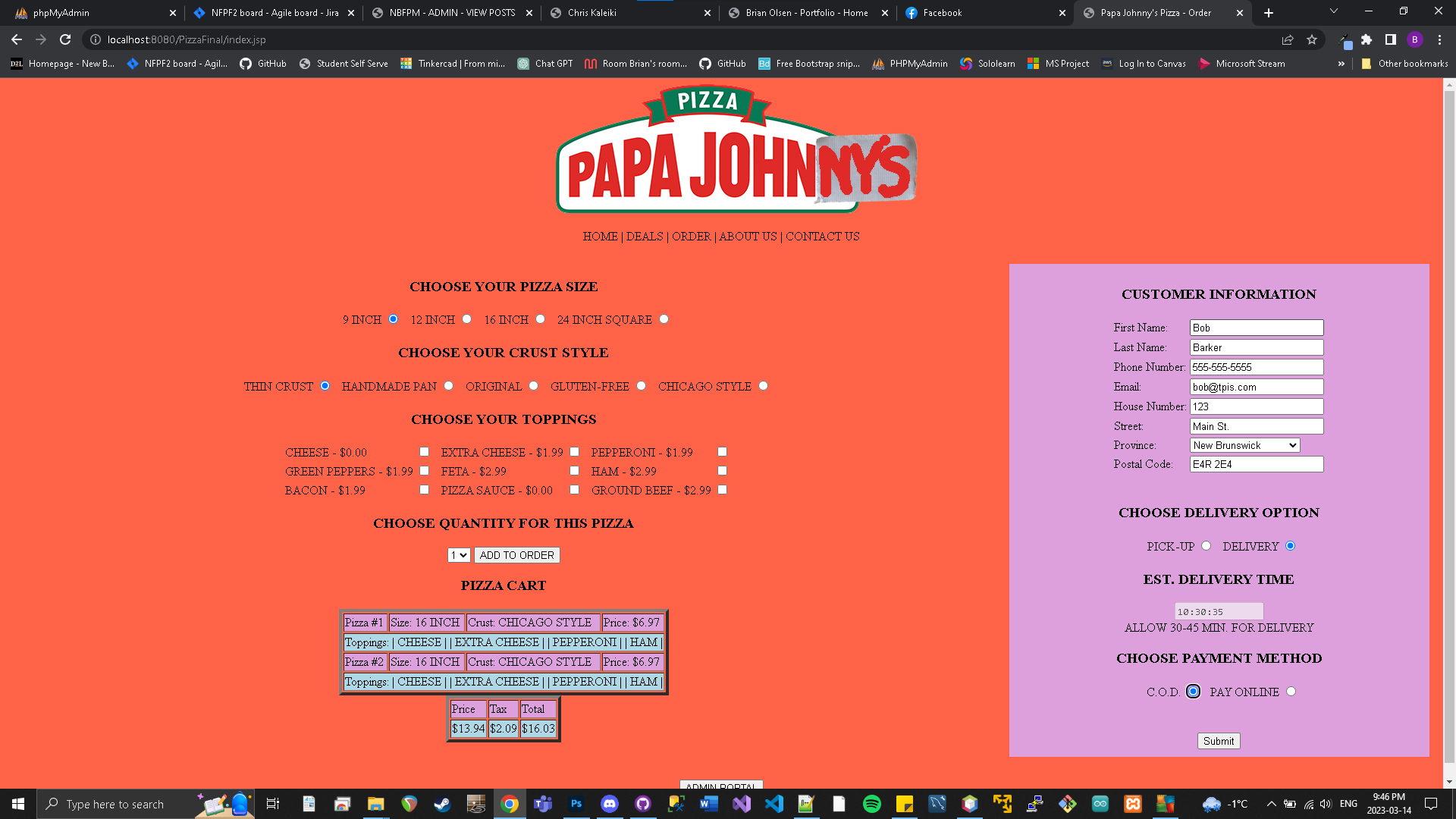Select the 12 INCH pizza size
Image resolution: width=1456 pixels, height=819 pixels.
(x=467, y=319)
